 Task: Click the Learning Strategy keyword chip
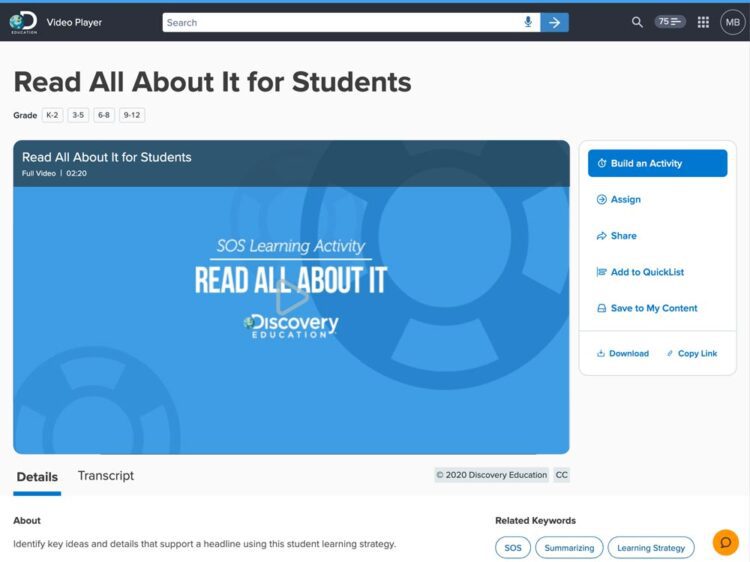click(651, 548)
